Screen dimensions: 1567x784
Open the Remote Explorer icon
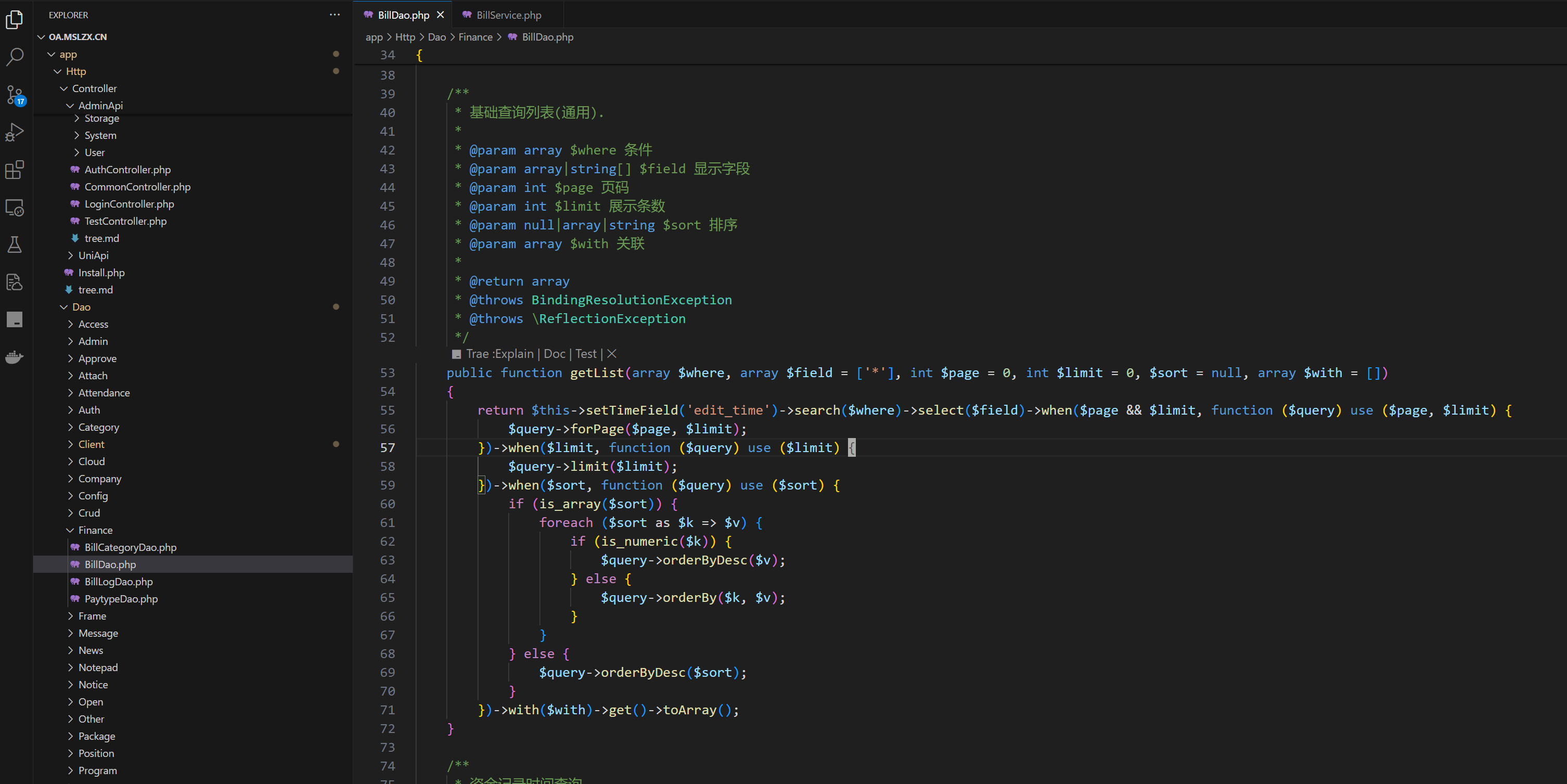coord(15,208)
